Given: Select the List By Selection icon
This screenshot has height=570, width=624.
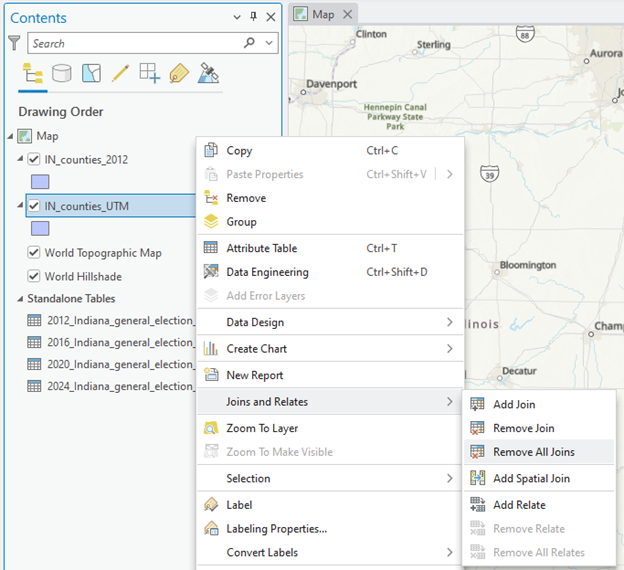Looking at the screenshot, I should pos(91,73).
